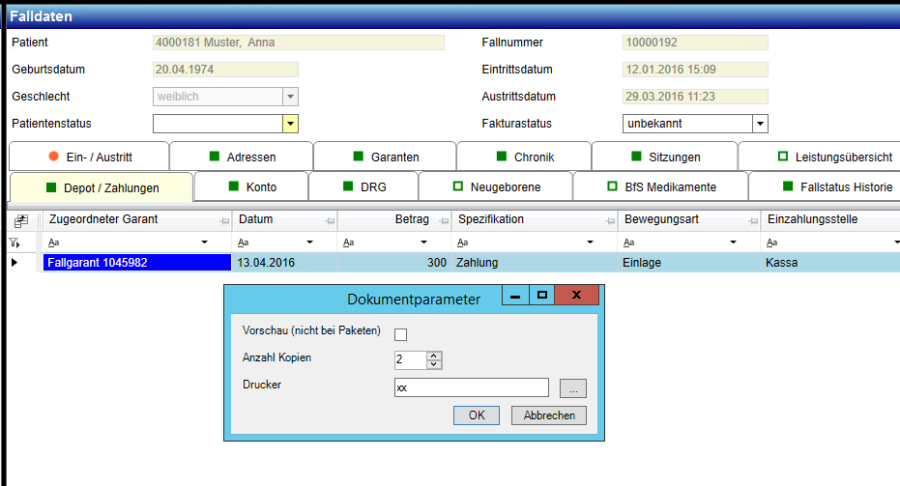The image size is (900, 486).
Task: Click the Kassa cell in the row
Action: pyautogui.click(x=831, y=263)
